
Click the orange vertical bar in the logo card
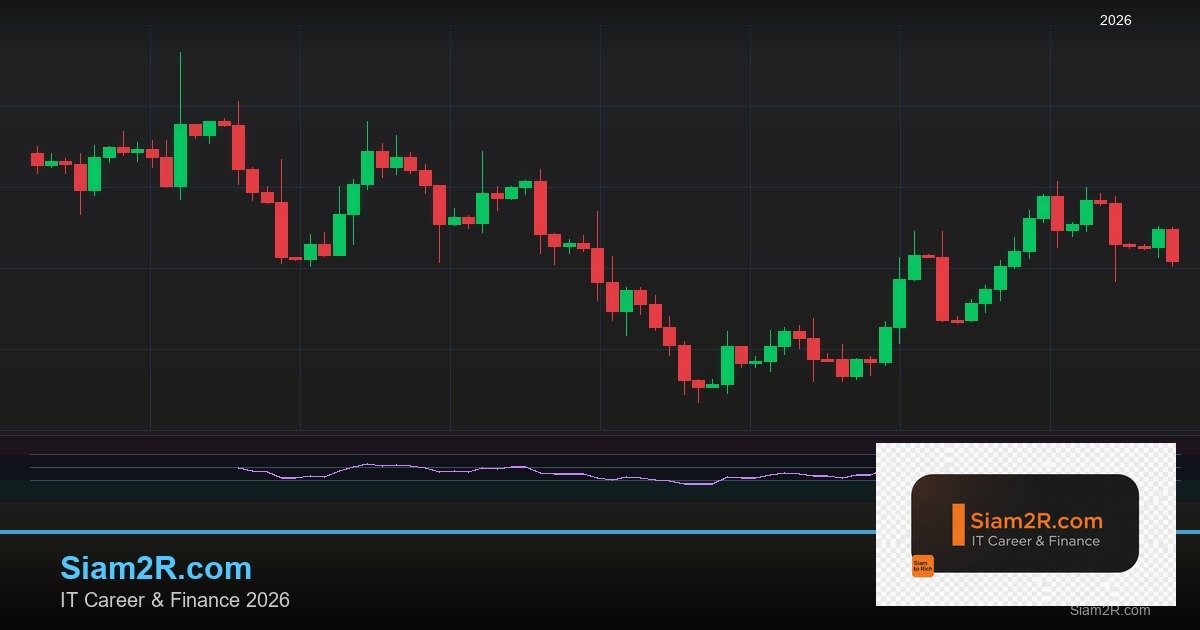click(957, 524)
